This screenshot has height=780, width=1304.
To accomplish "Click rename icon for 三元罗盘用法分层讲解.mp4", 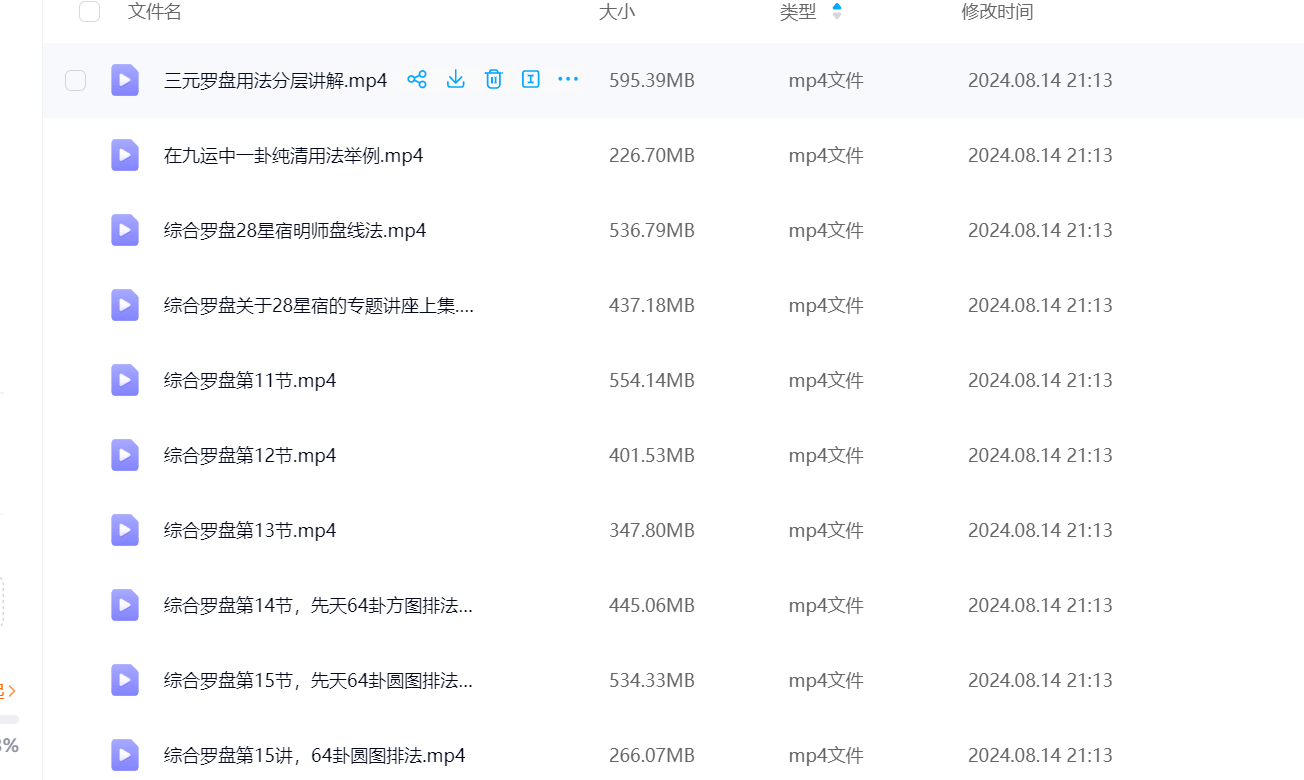I will pos(531,80).
